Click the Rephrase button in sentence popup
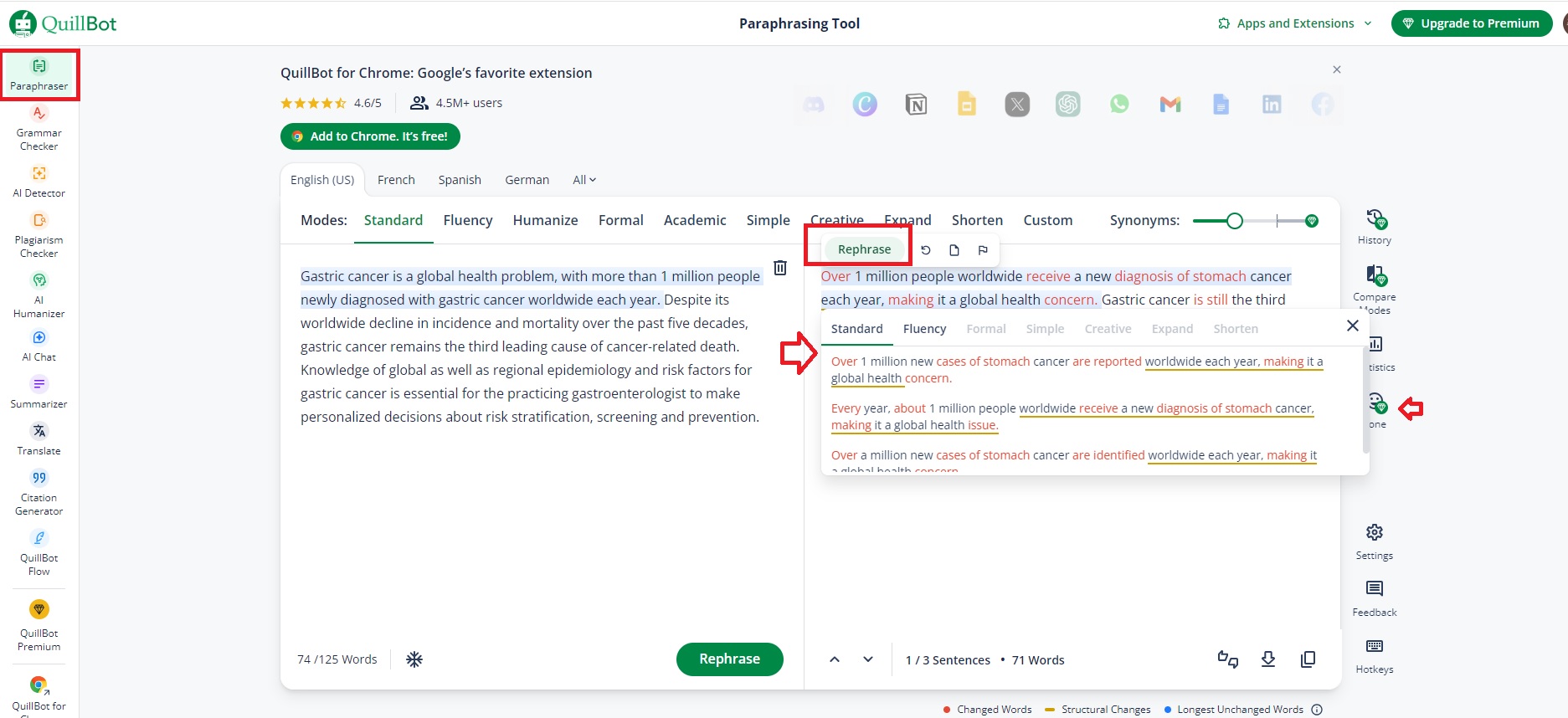The width and height of the screenshot is (1568, 718). click(865, 249)
